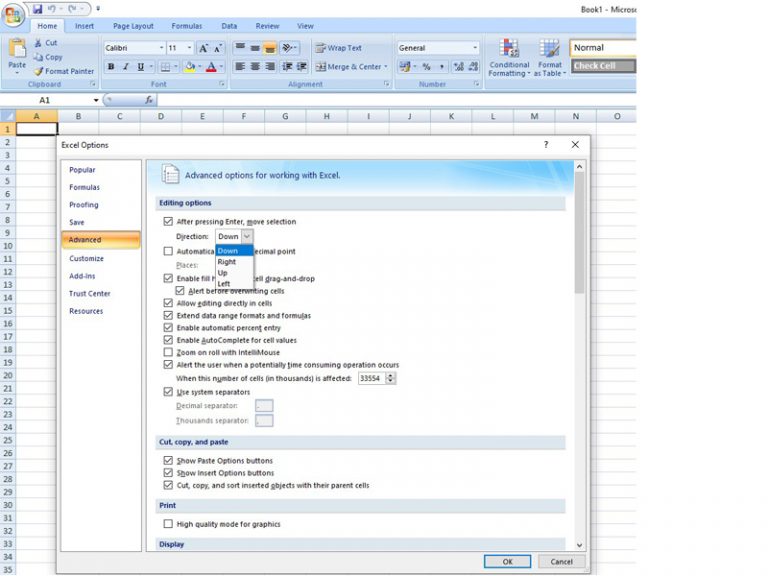Click the Conditional Formatting icon
The width and height of the screenshot is (768, 576).
509,48
